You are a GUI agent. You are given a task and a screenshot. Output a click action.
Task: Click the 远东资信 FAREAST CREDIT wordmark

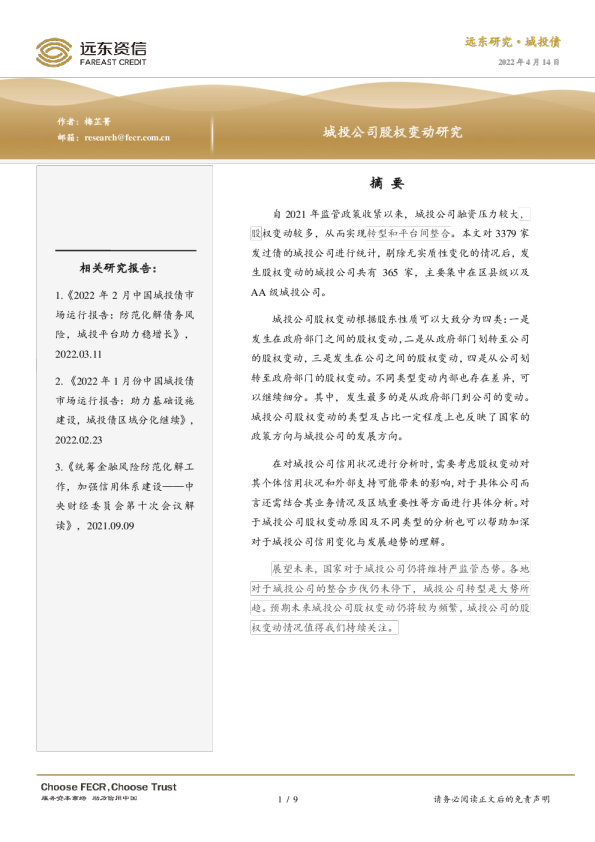pos(113,53)
